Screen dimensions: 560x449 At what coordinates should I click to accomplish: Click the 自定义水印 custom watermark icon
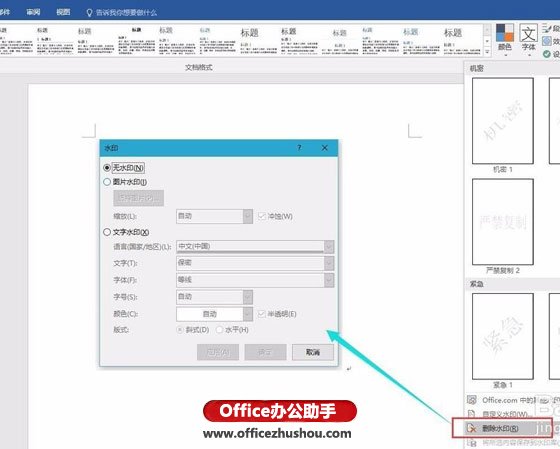[471, 414]
